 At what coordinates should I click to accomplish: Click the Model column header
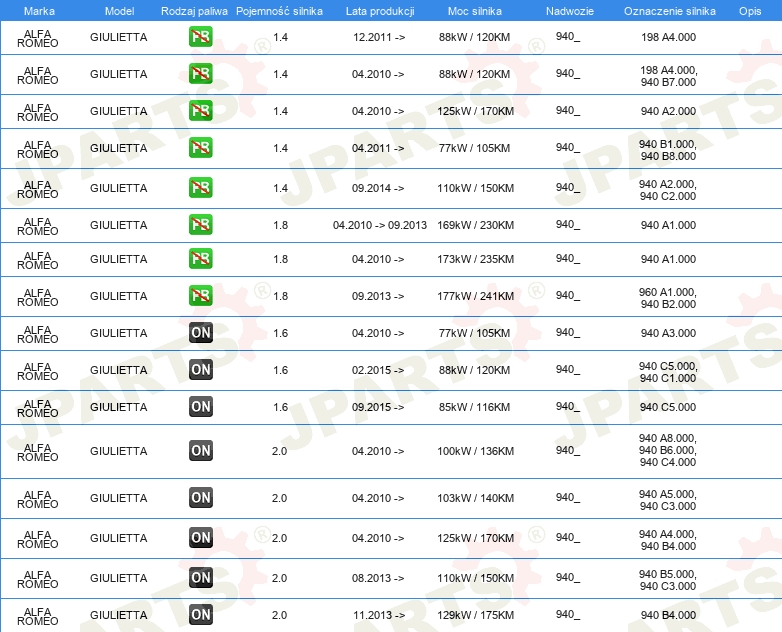pyautogui.click(x=119, y=11)
